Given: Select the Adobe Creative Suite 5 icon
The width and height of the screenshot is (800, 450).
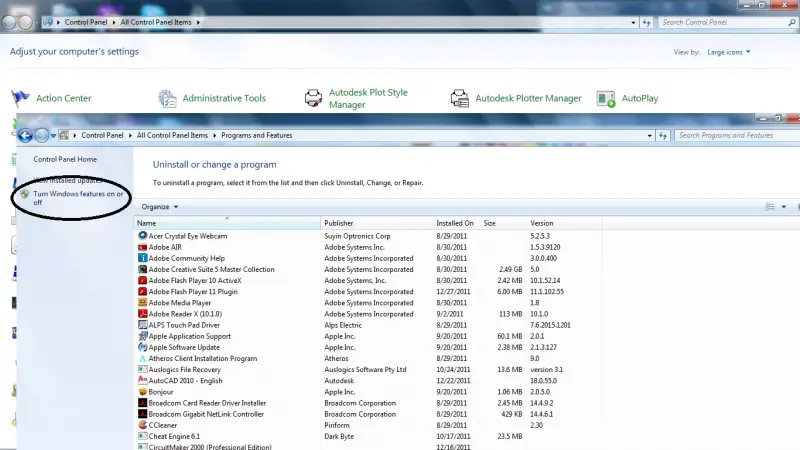Looking at the screenshot, I should [142, 269].
